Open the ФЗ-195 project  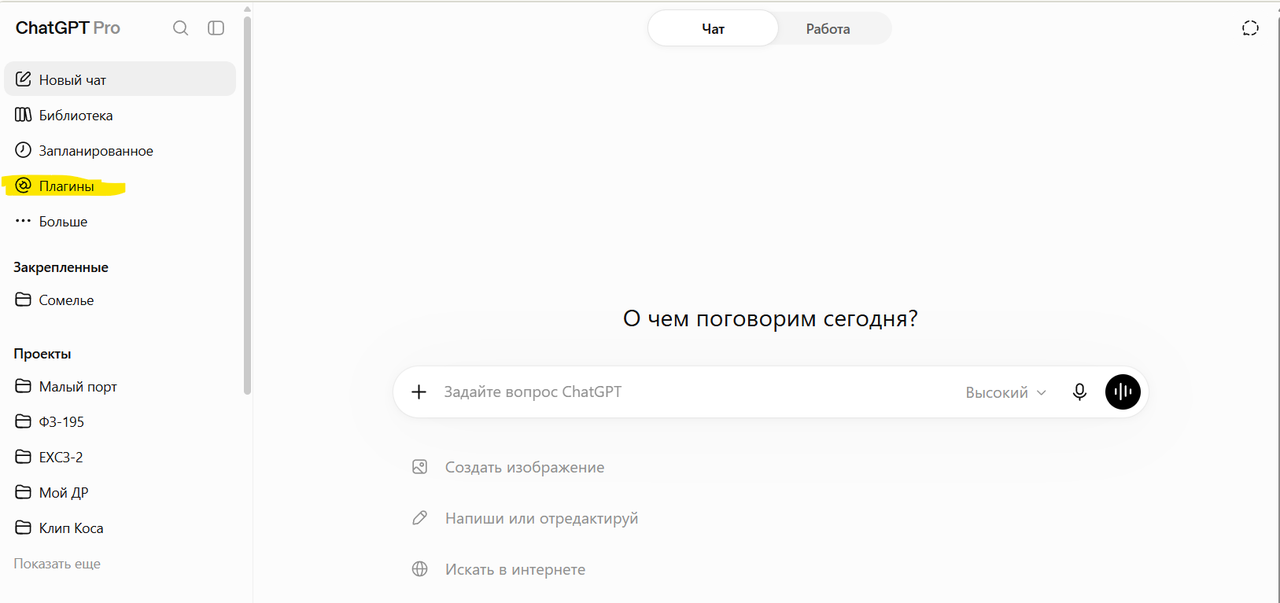[120, 421]
